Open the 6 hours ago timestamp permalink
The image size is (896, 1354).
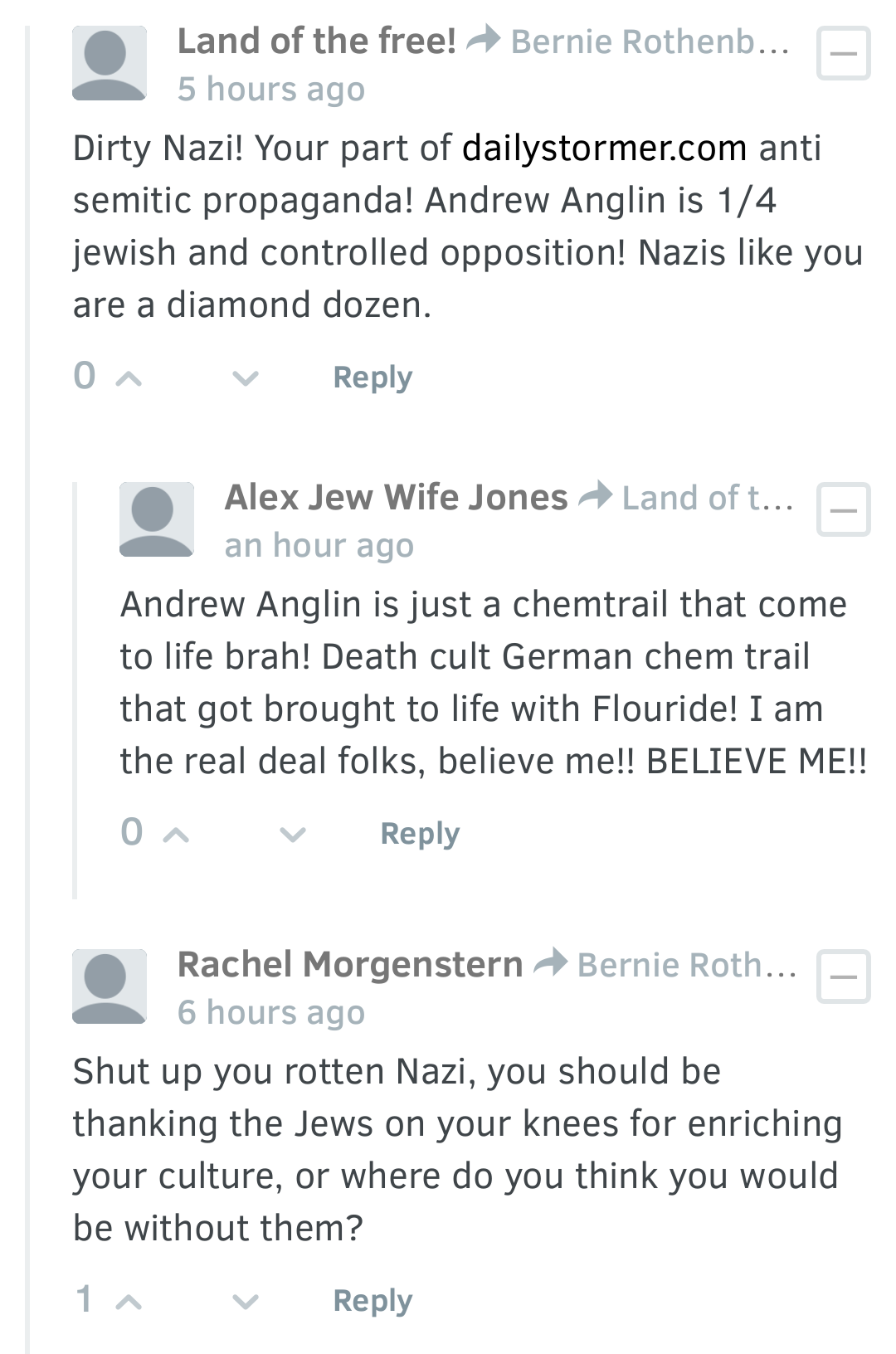[271, 1012]
